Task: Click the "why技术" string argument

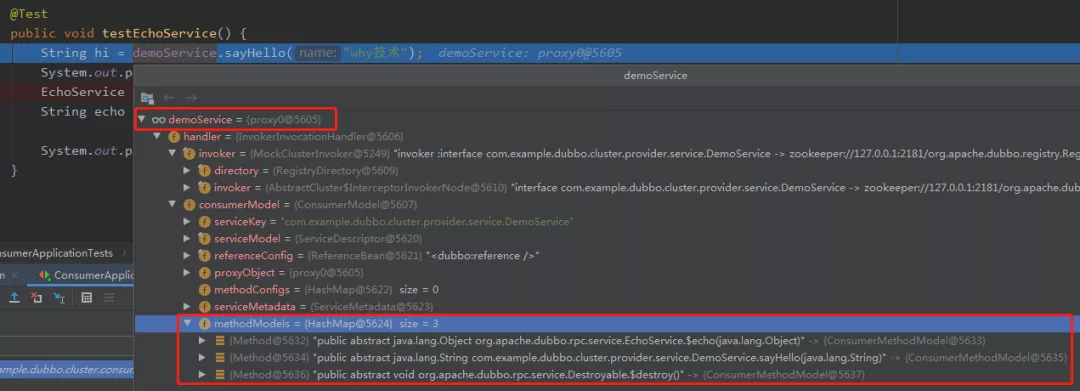Action: (376, 53)
